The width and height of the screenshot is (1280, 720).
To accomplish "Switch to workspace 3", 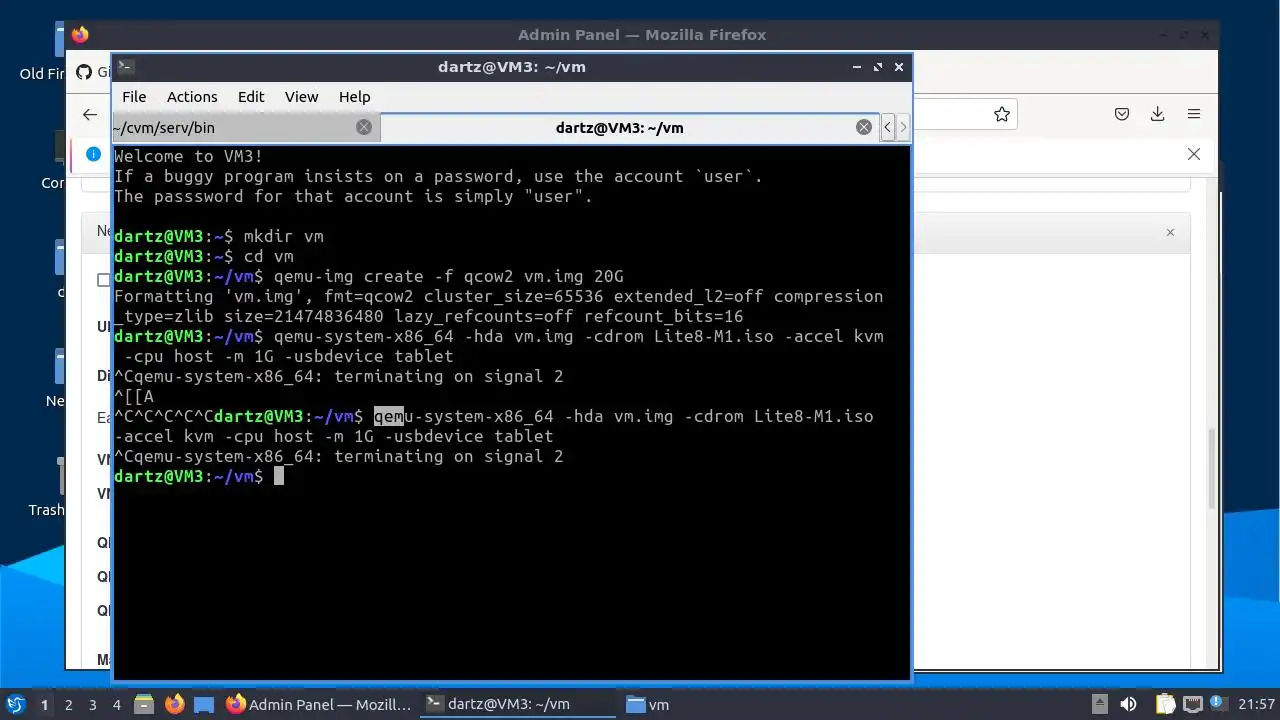I will pos(92,704).
